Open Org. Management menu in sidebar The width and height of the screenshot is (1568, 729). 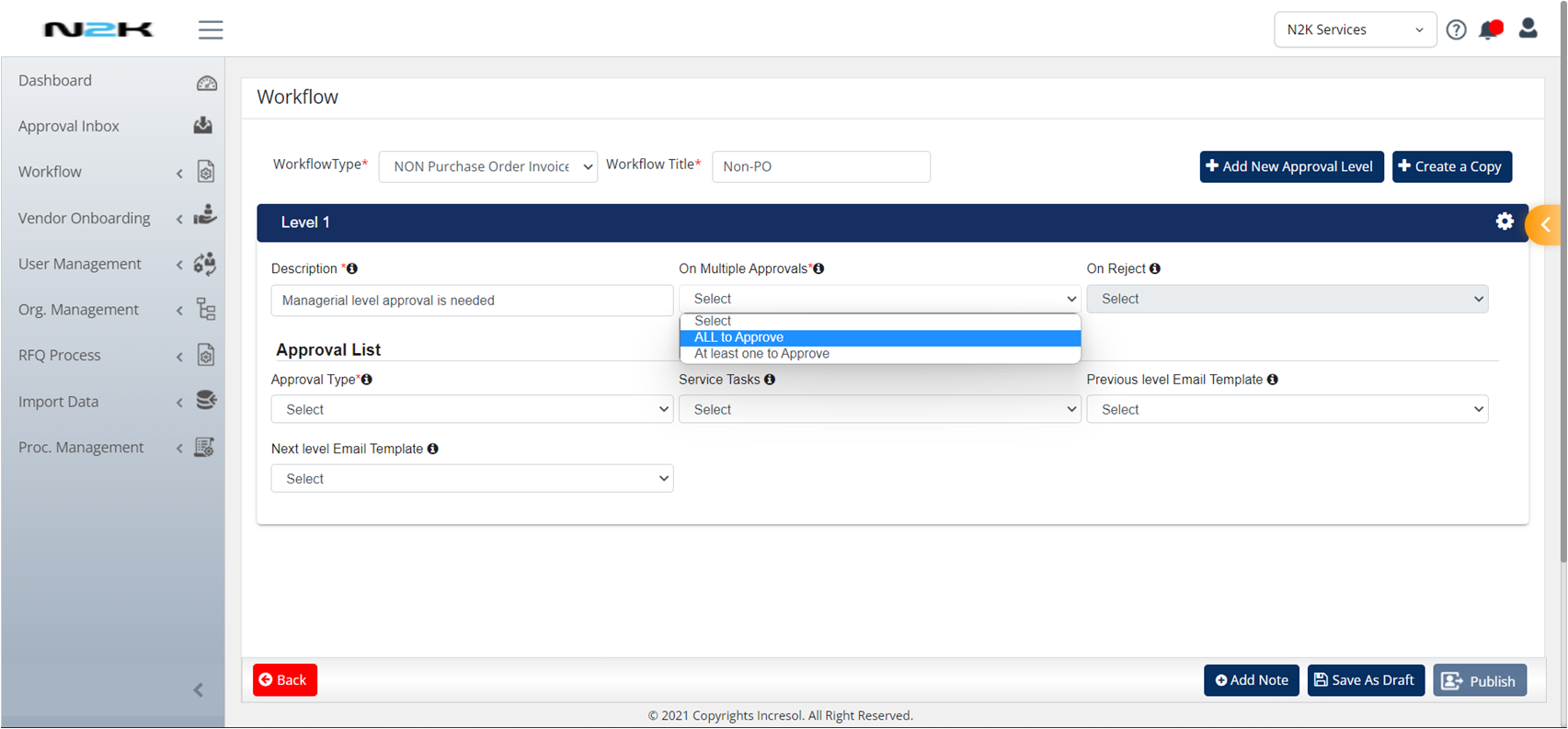79,310
